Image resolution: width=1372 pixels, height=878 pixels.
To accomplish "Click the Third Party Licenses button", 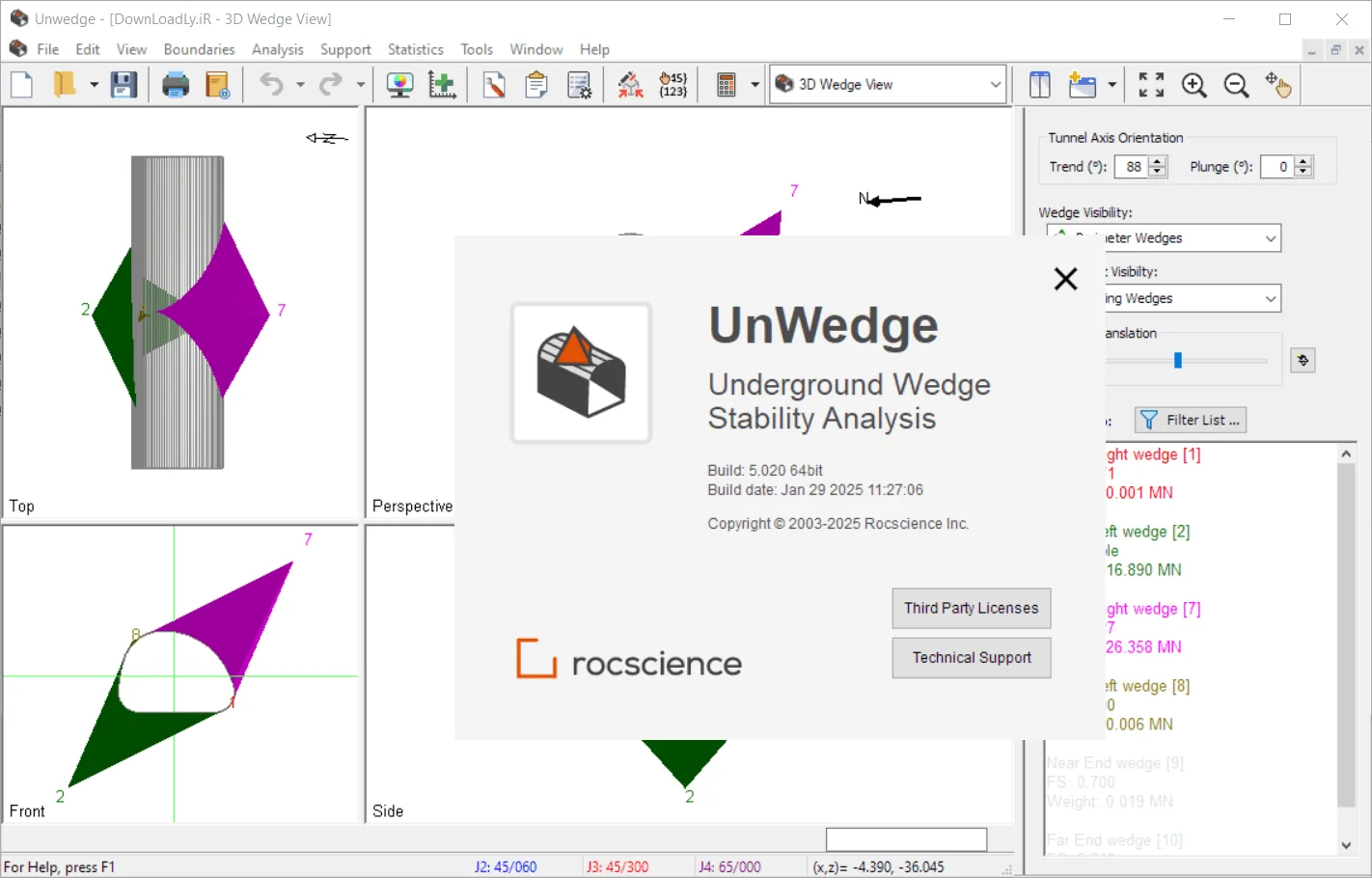I will (x=972, y=609).
